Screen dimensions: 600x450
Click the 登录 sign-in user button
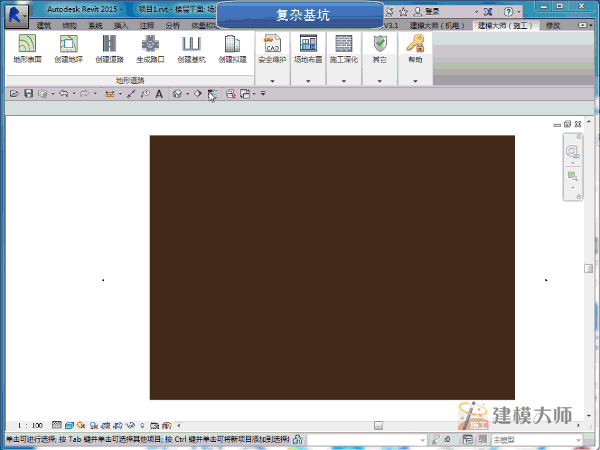427,12
